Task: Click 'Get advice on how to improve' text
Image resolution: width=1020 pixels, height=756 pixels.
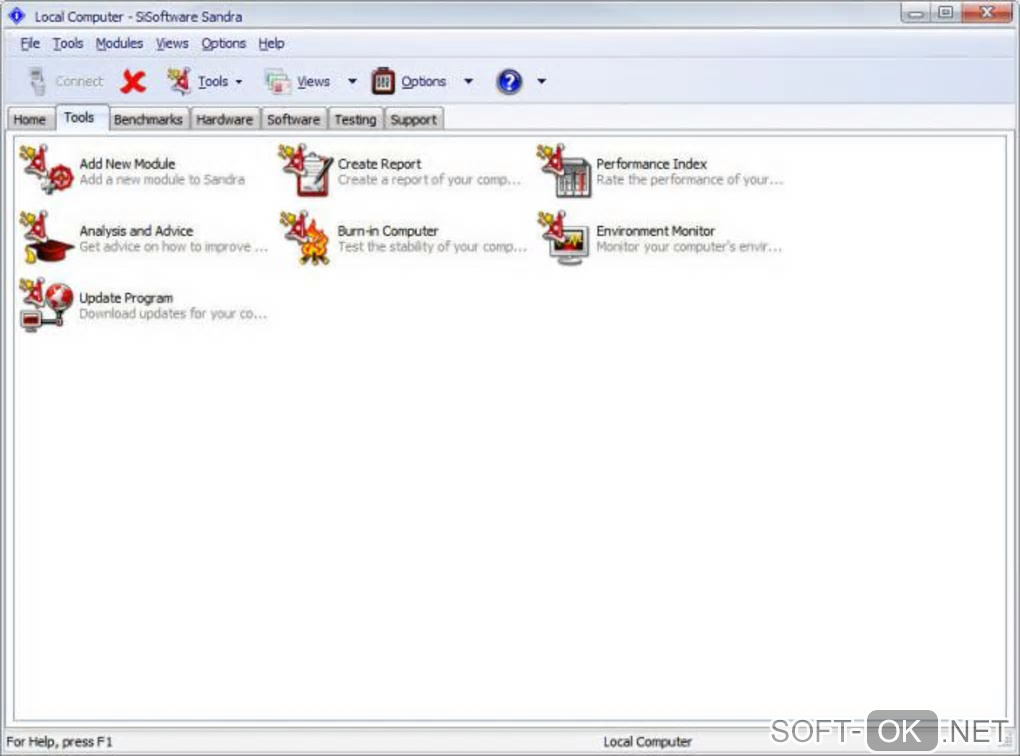Action: pyautogui.click(x=174, y=247)
